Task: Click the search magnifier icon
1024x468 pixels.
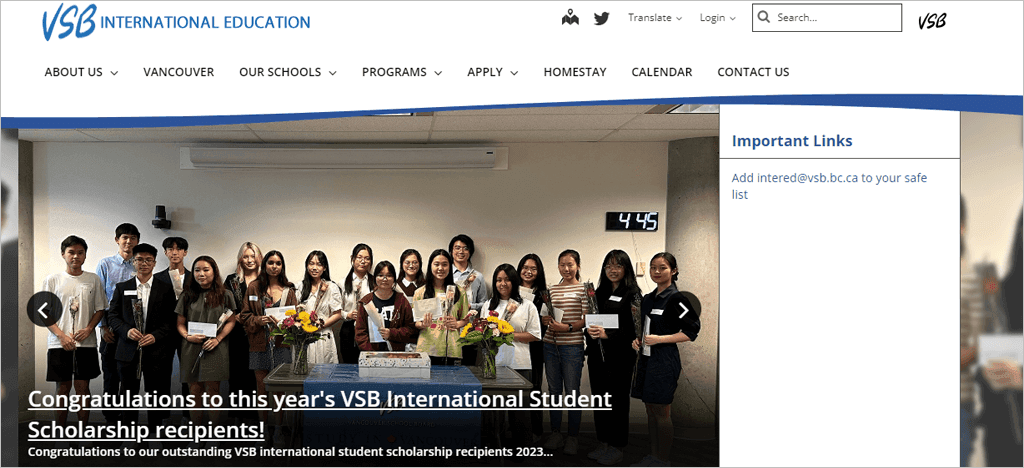Action: [x=763, y=18]
